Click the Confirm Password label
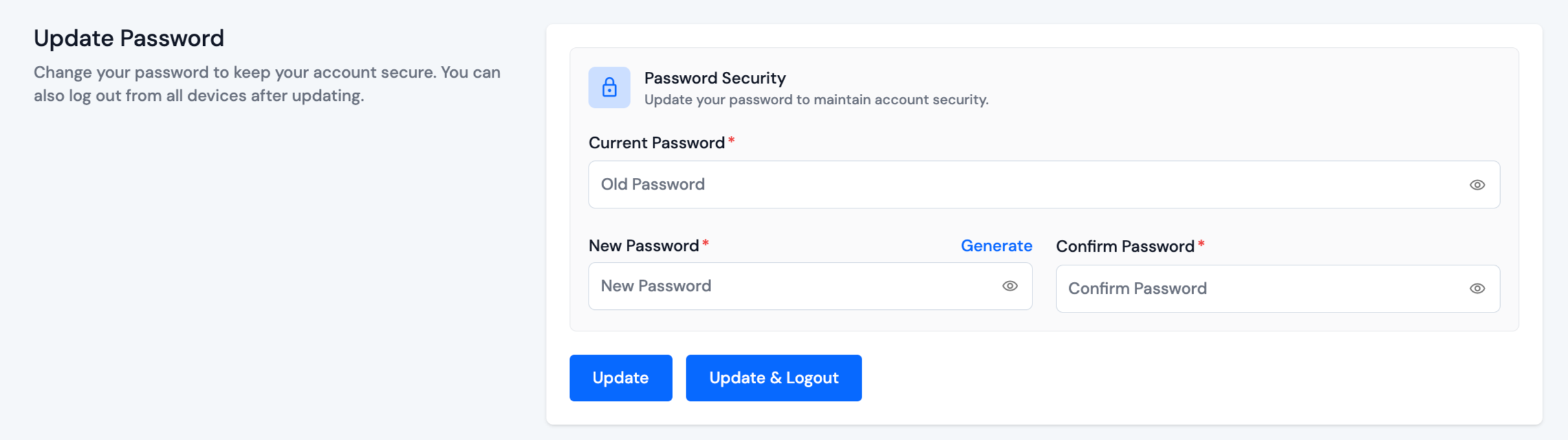 pos(1126,246)
